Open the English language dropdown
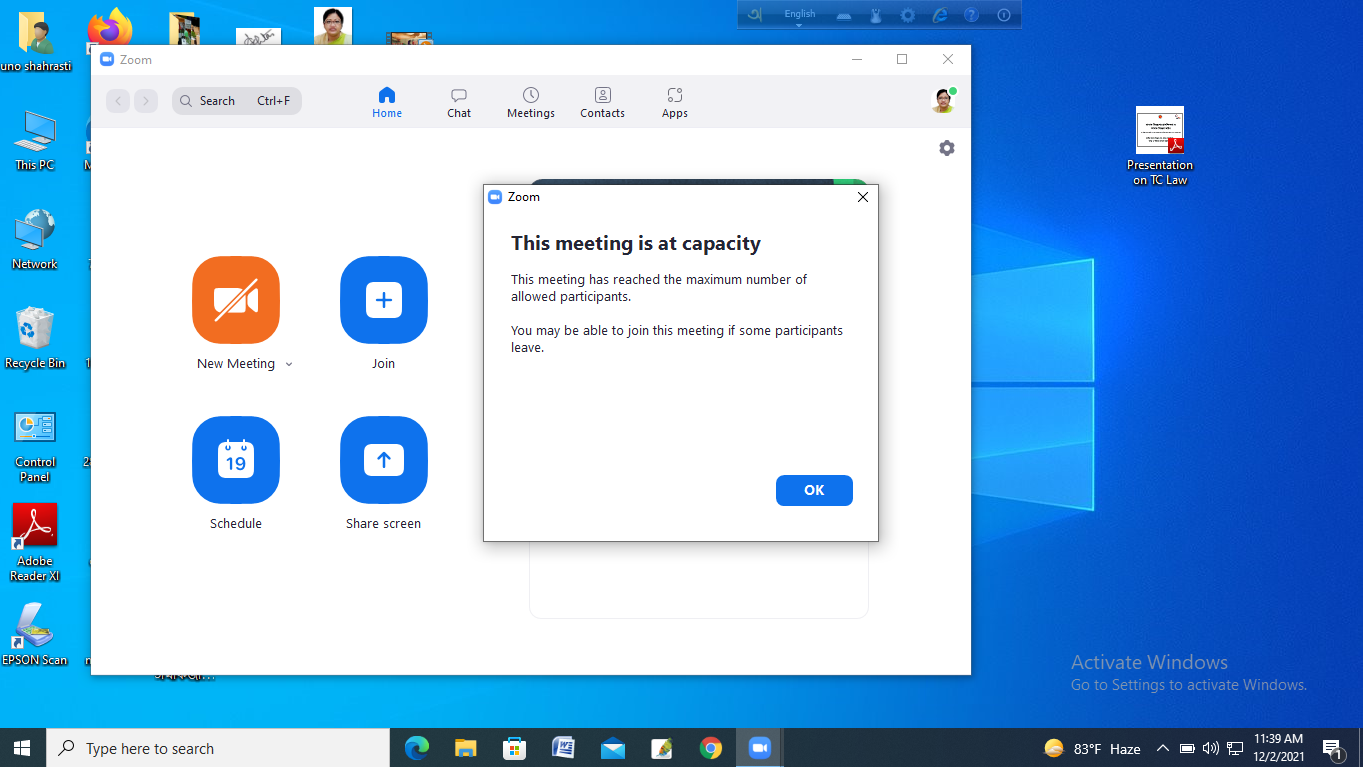Image resolution: width=1363 pixels, height=767 pixels. tap(799, 16)
